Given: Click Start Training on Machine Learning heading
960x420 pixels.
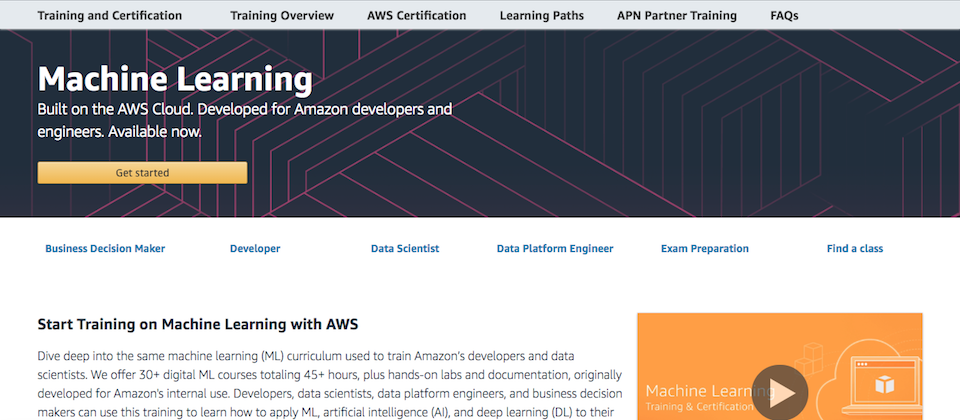Looking at the screenshot, I should point(198,324).
